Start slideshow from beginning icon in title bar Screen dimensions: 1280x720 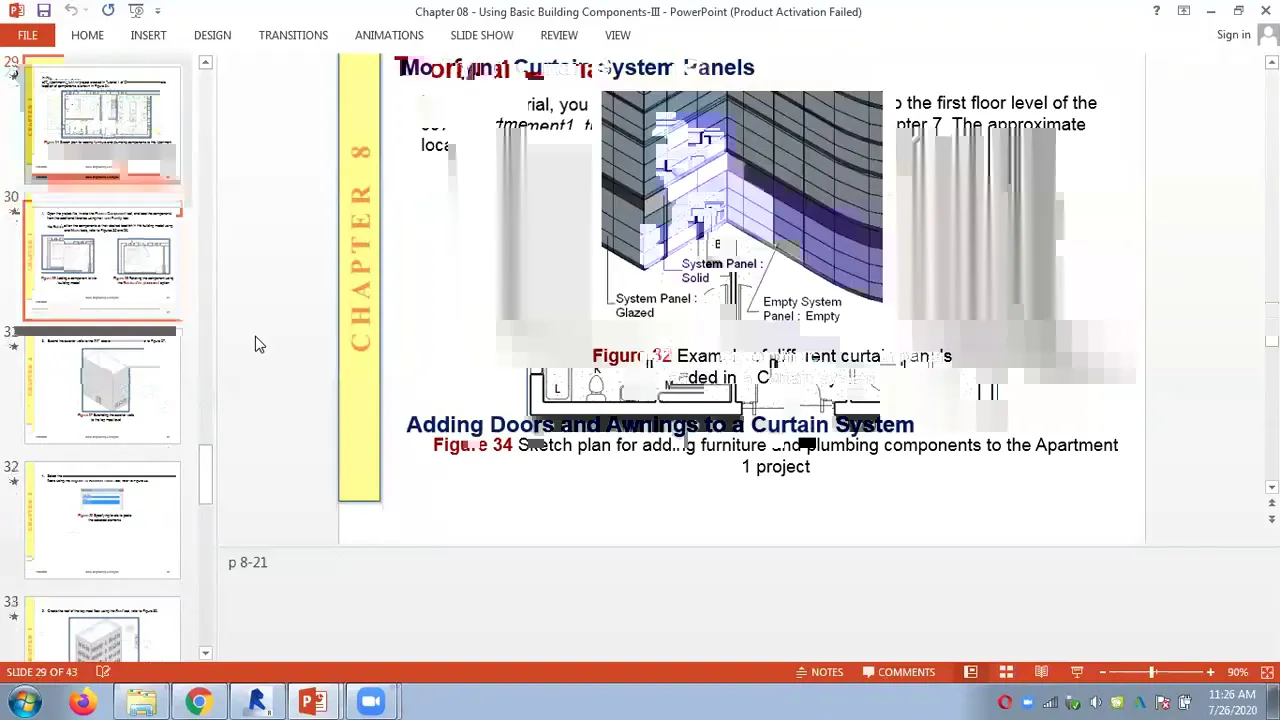(136, 11)
